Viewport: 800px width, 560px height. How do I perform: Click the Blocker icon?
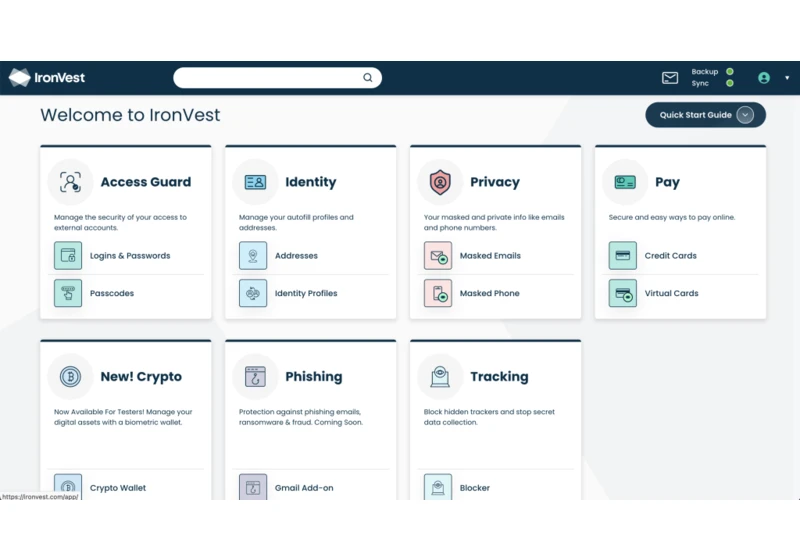[438, 487]
